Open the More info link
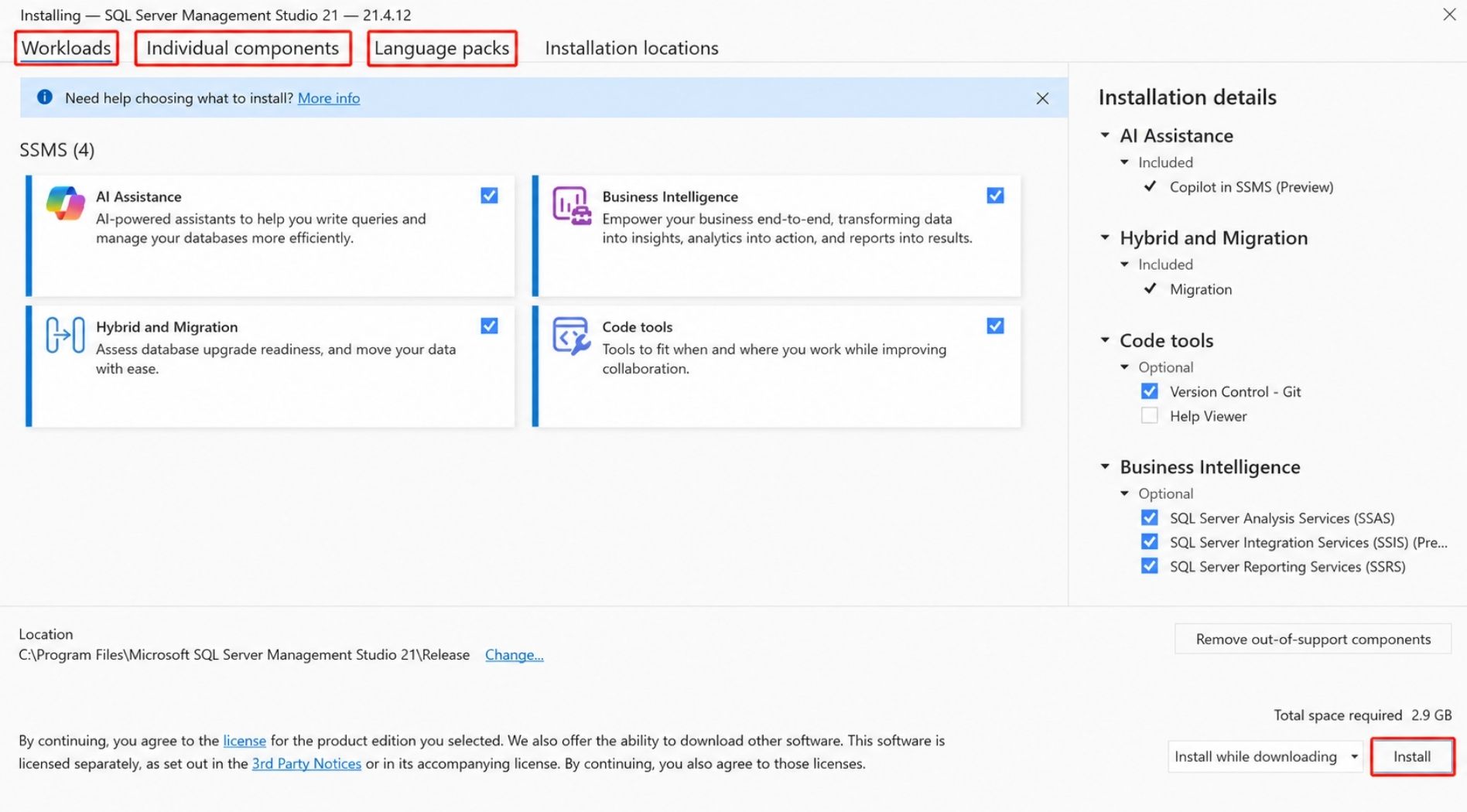The height and width of the screenshot is (812, 1467). click(x=329, y=98)
